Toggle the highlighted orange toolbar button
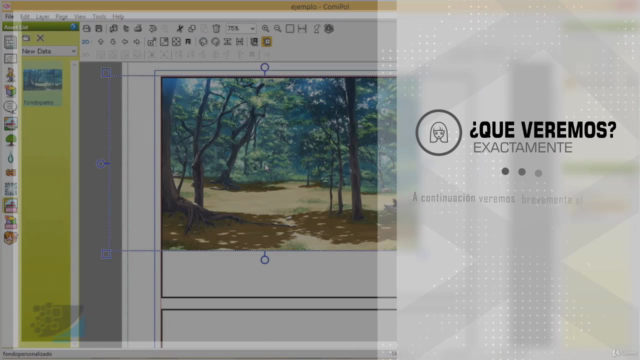The height and width of the screenshot is (360, 640). tap(267, 42)
